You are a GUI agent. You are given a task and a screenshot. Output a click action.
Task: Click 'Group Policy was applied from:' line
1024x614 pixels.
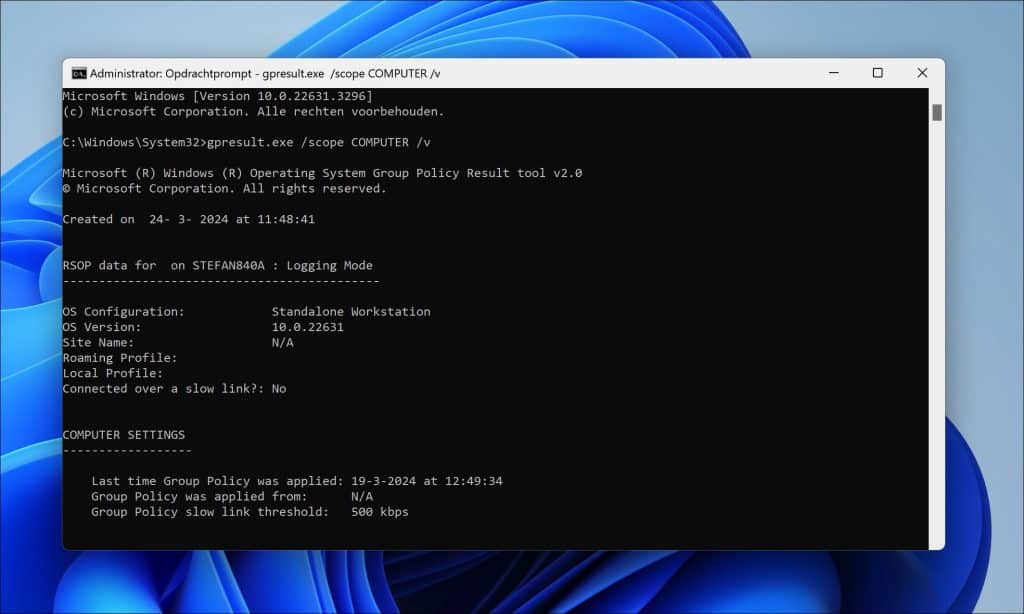pyautogui.click(x=232, y=496)
